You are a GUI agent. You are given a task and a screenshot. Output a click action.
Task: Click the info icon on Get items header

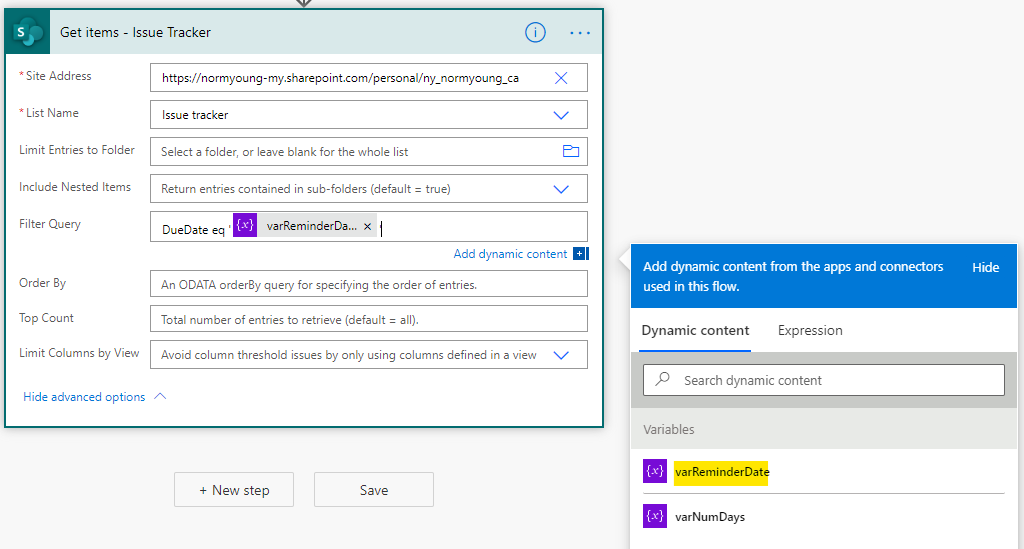[x=535, y=32]
